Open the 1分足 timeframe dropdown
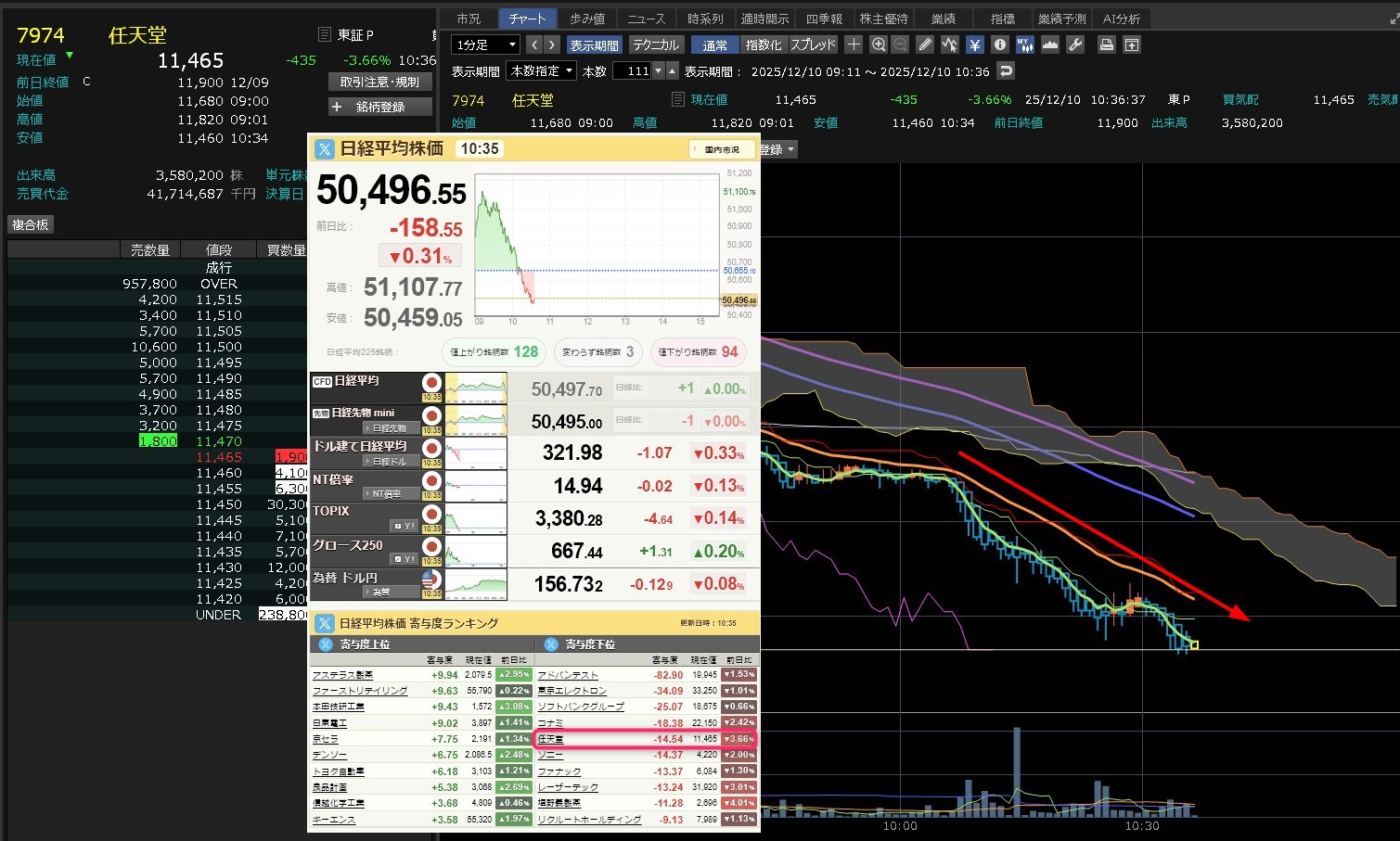The height and width of the screenshot is (841, 1400). click(x=485, y=45)
